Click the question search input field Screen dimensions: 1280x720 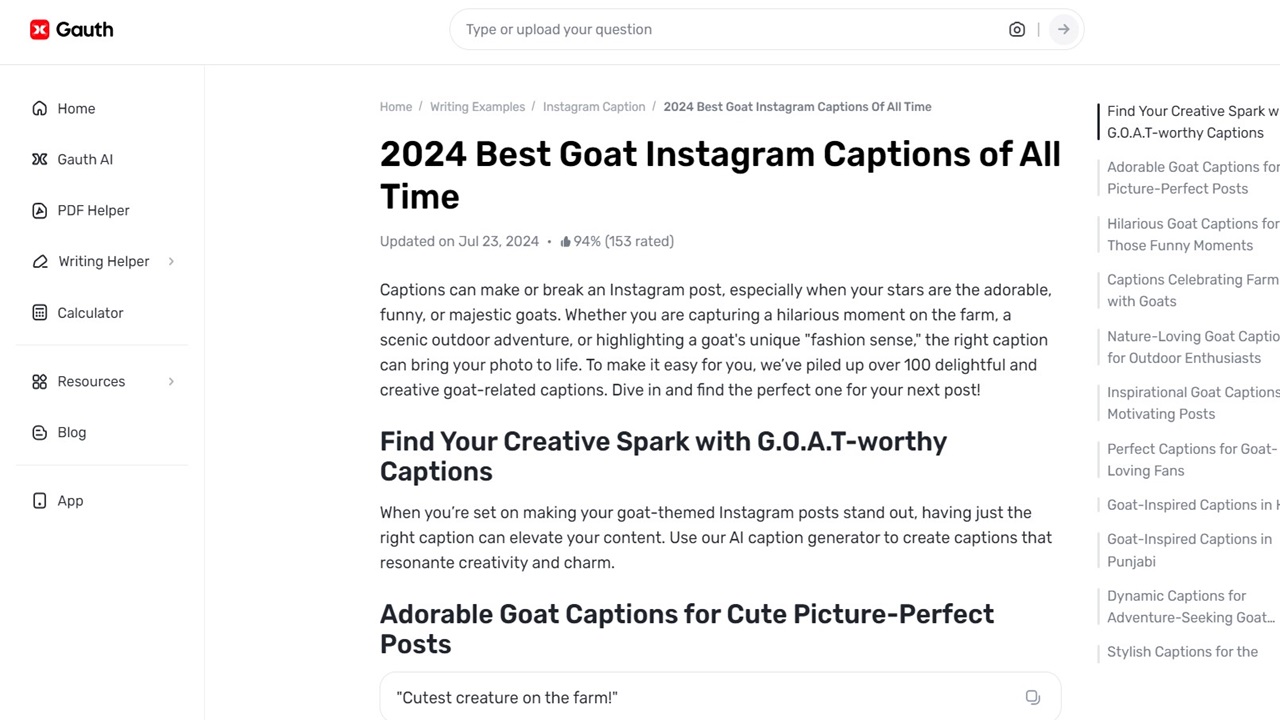click(700, 29)
